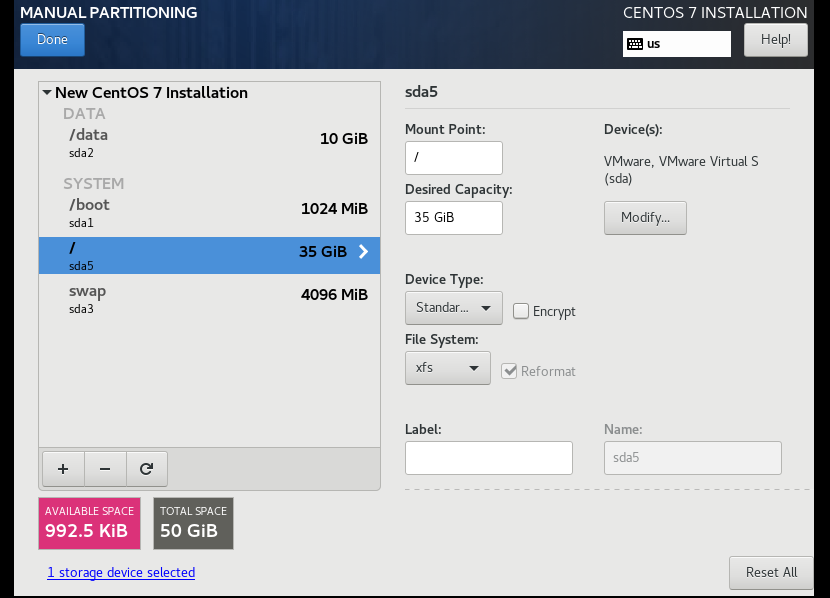Open the File System xfs dropdown
Screen dimensions: 830x598
tap(448, 368)
